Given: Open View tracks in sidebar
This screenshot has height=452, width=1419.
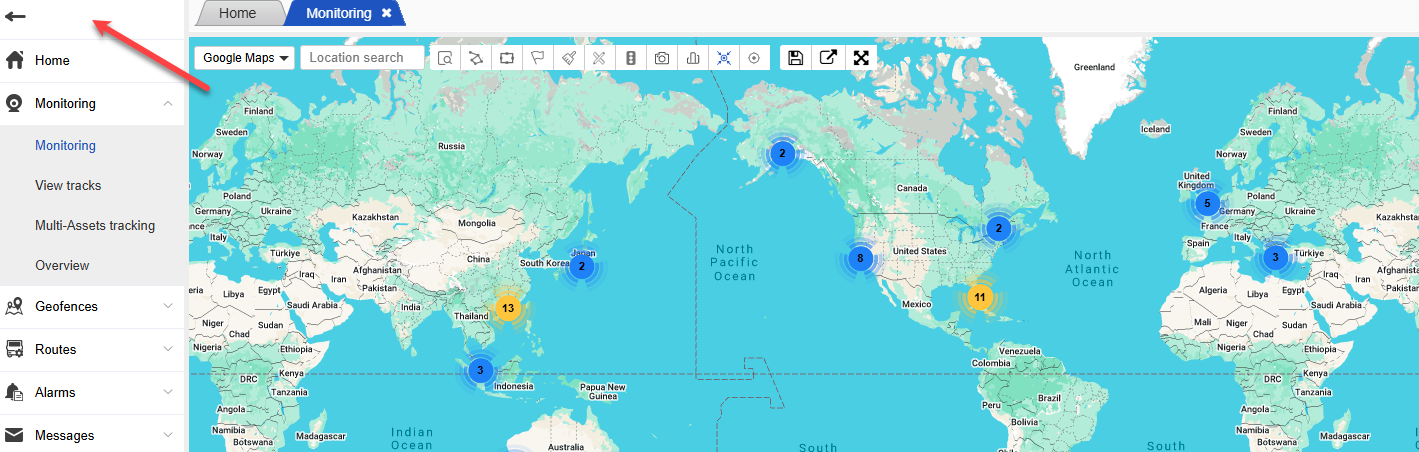Looking at the screenshot, I should click(x=68, y=185).
